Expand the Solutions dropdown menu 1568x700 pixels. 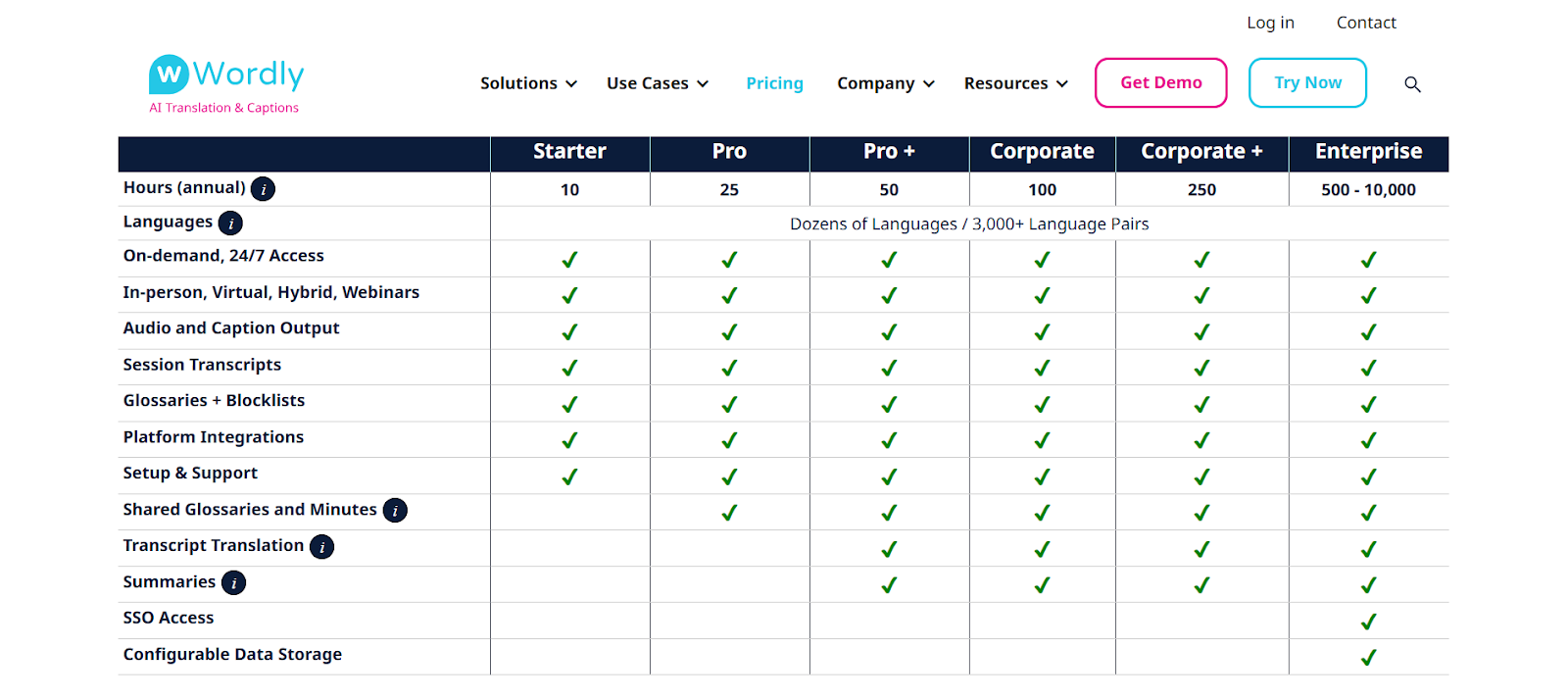point(528,83)
